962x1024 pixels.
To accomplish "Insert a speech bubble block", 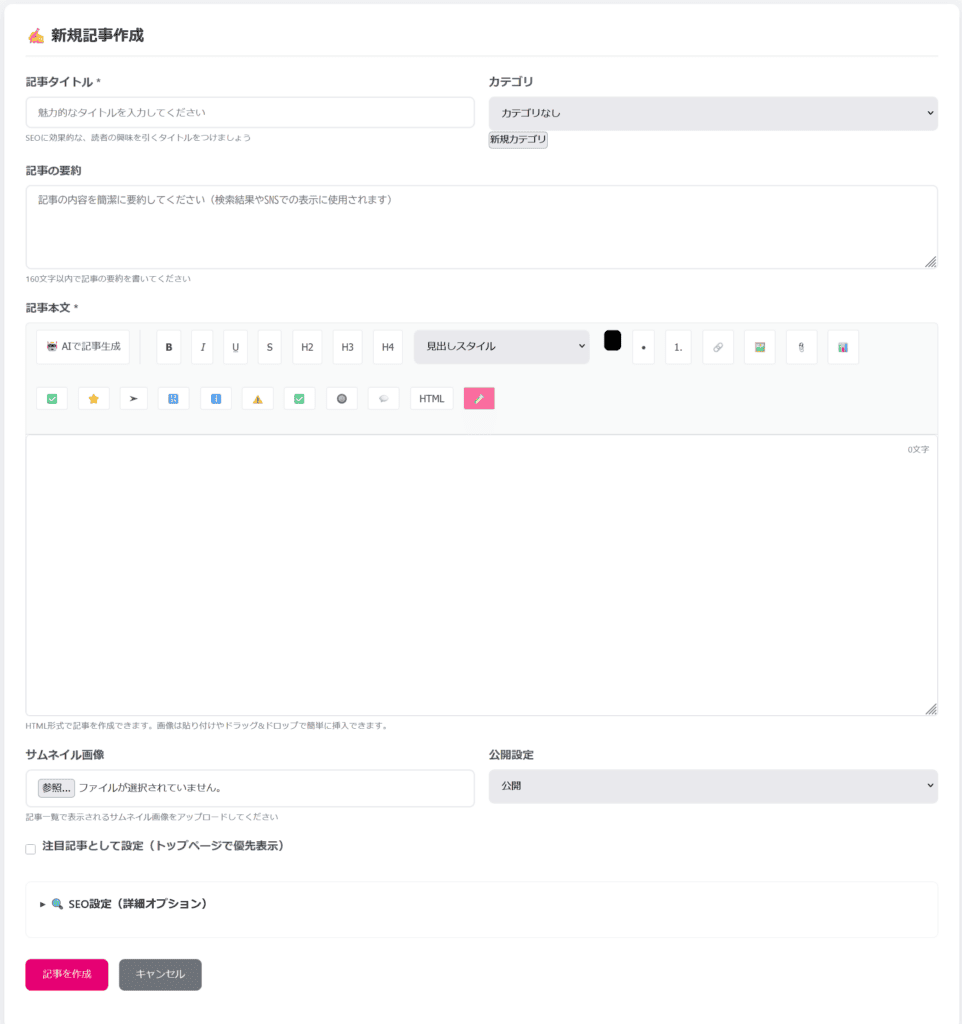I will coord(384,398).
